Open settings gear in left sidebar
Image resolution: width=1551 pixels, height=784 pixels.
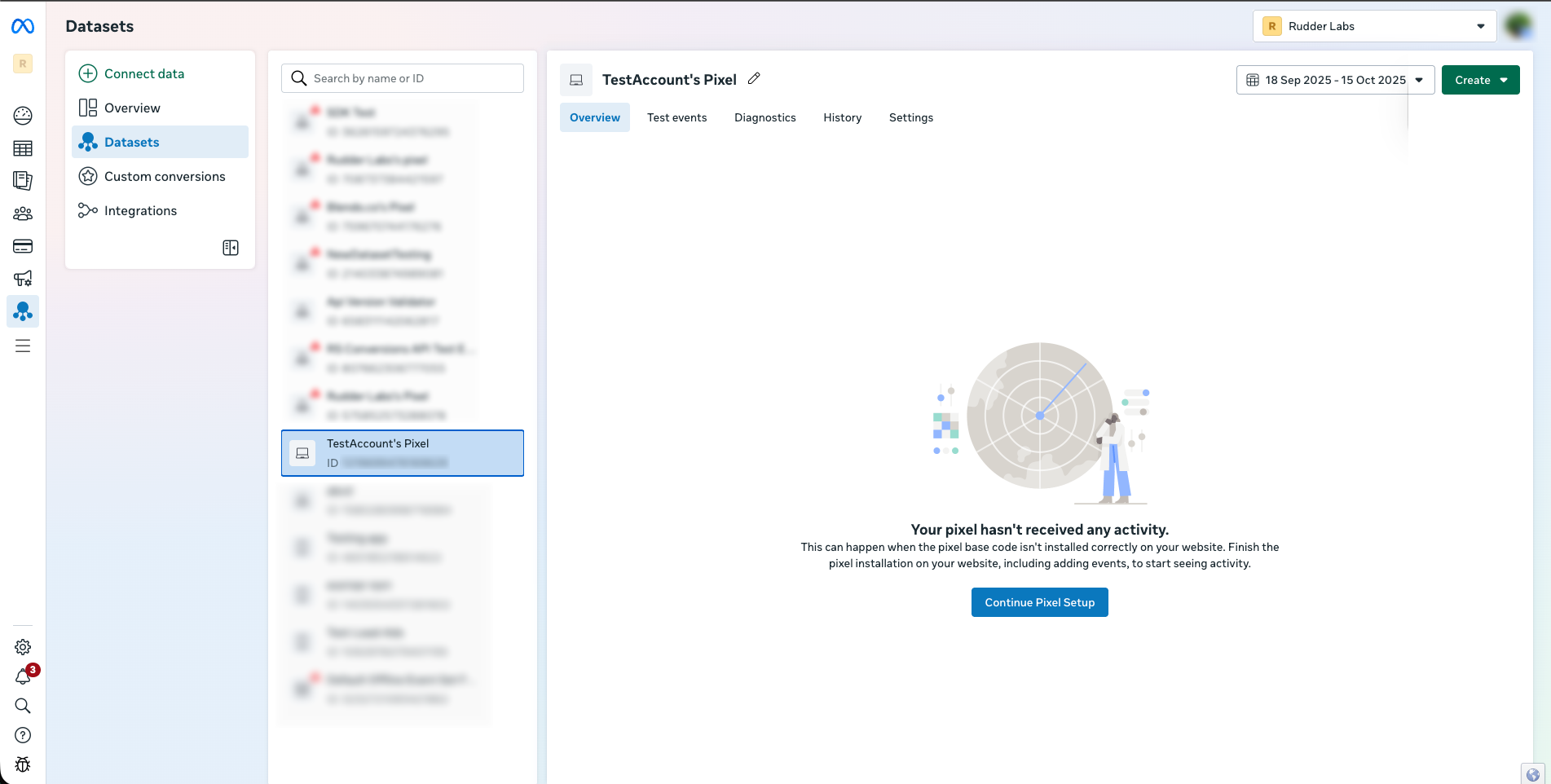tap(23, 647)
